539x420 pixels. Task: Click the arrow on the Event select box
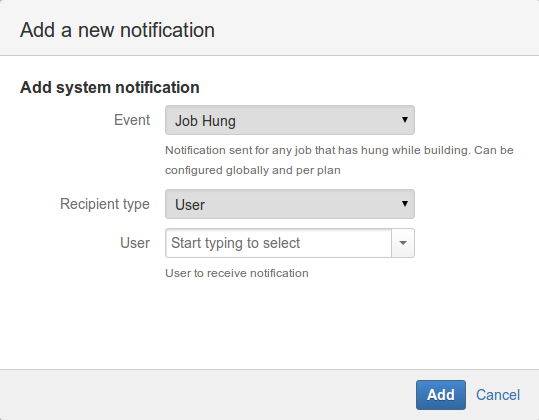(405, 120)
